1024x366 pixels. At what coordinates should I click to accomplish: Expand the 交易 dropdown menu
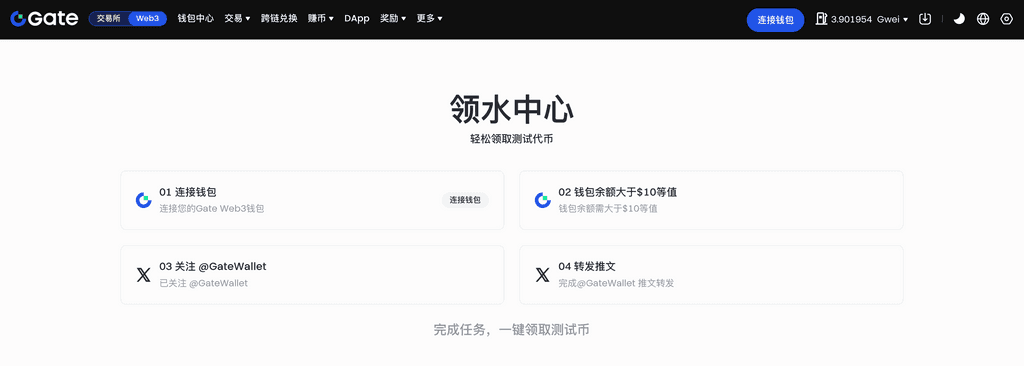[237, 18]
